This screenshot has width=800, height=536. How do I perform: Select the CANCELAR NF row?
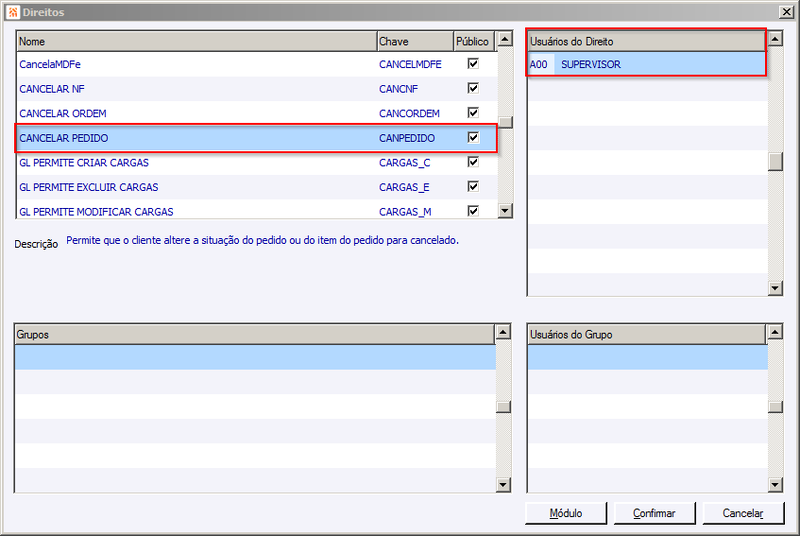pyautogui.click(x=257, y=89)
